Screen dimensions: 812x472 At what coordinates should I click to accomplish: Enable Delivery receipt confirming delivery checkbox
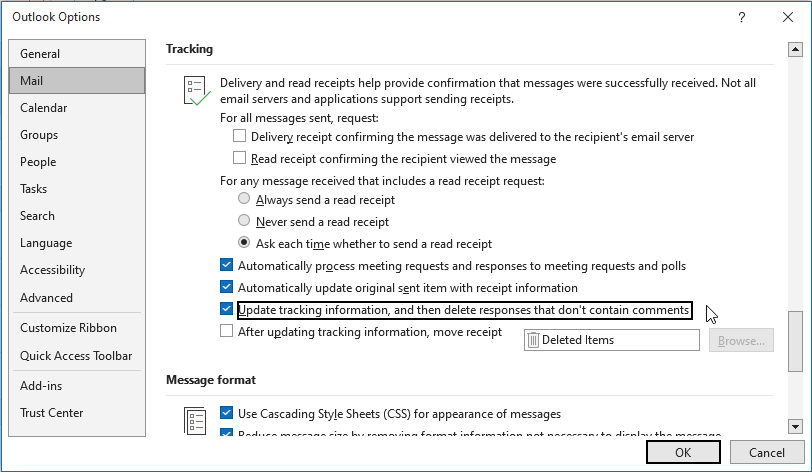tap(239, 136)
